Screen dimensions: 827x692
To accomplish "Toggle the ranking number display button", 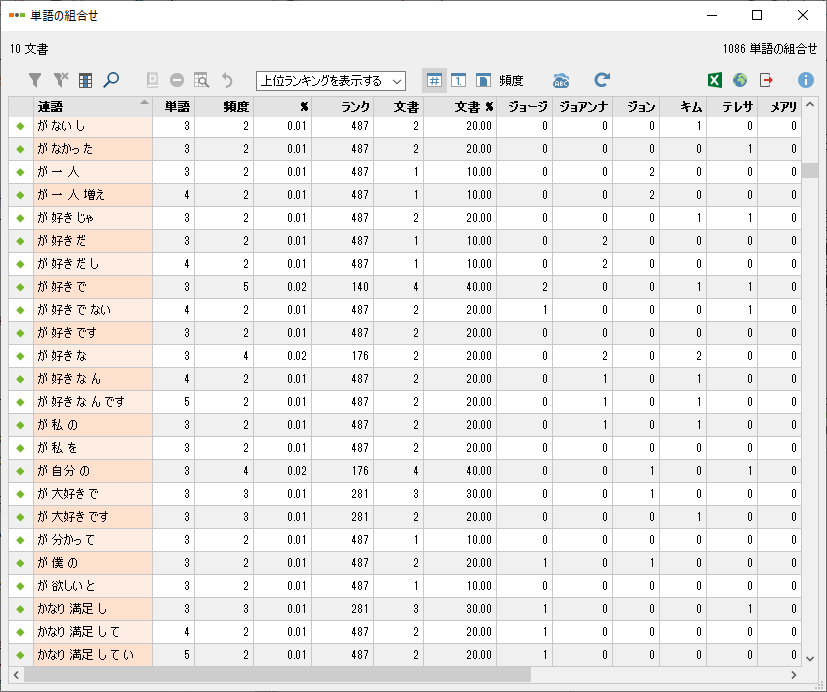I will click(459, 80).
